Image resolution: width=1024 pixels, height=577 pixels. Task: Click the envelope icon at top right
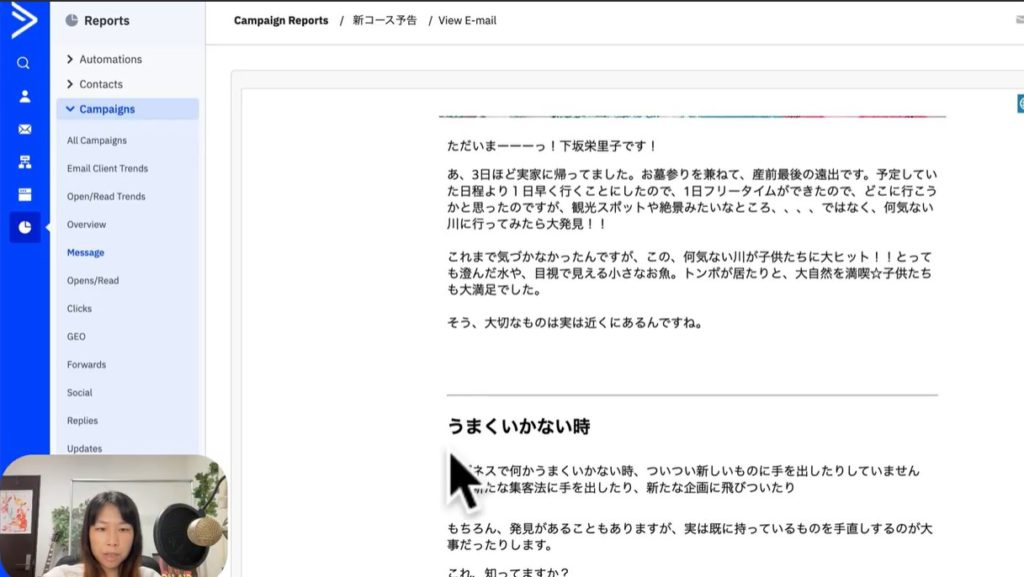[x=1019, y=20]
